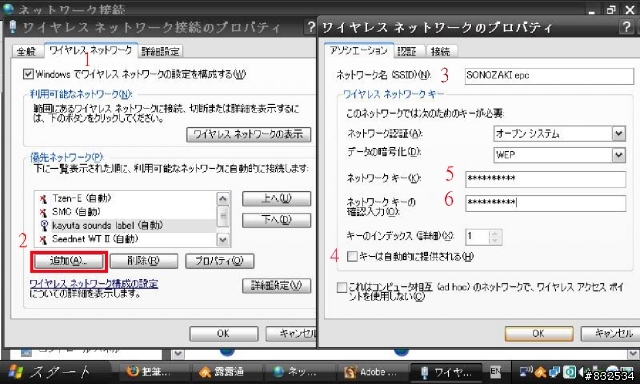Select the アソシエーション tab
The image size is (640, 384).
359,50
